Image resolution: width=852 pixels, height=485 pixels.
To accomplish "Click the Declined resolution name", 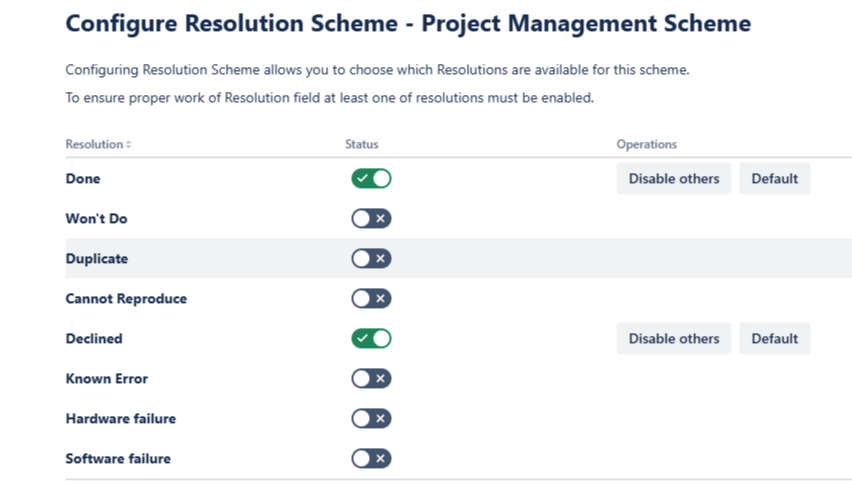I will pos(94,339).
